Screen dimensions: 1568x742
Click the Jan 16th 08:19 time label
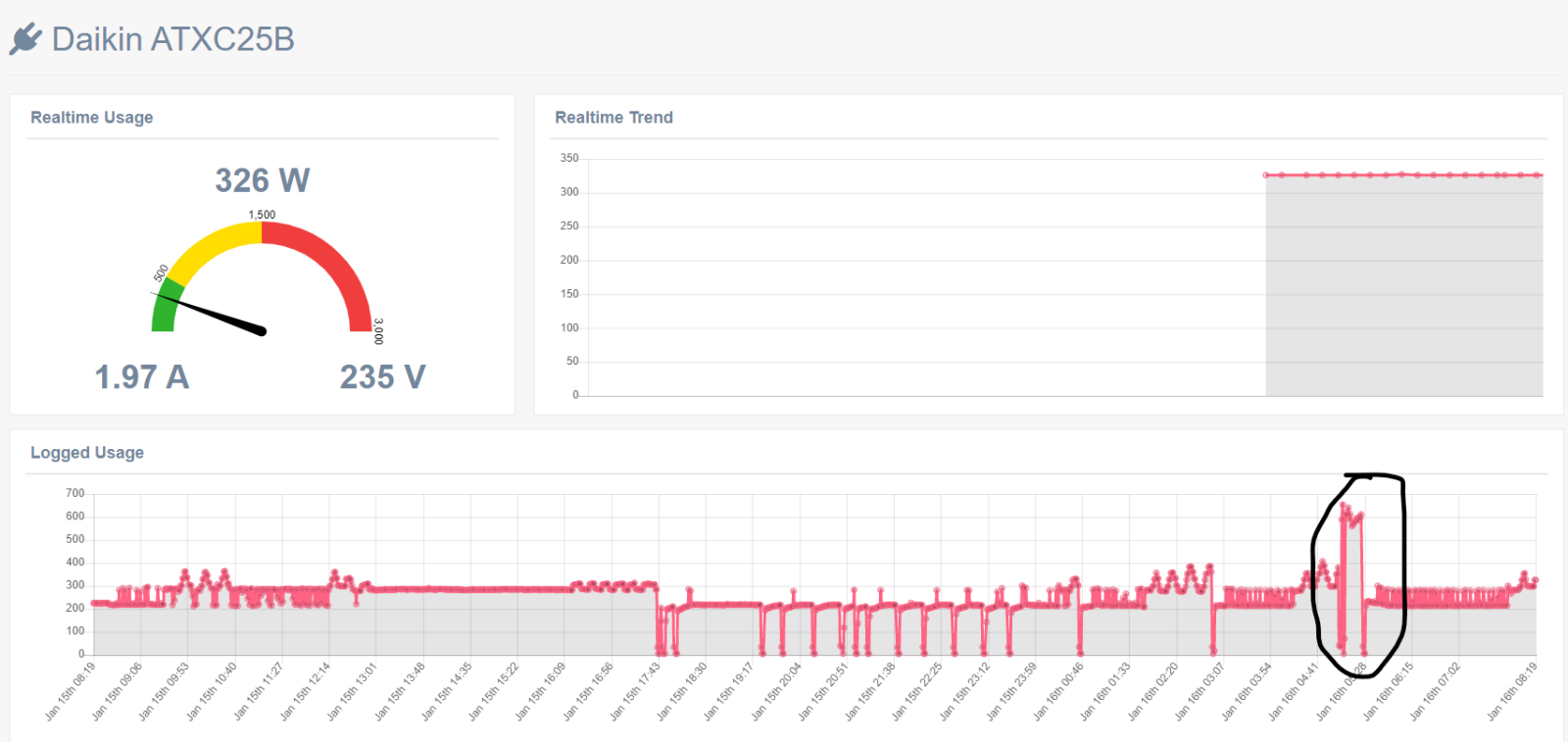pyautogui.click(x=1512, y=691)
